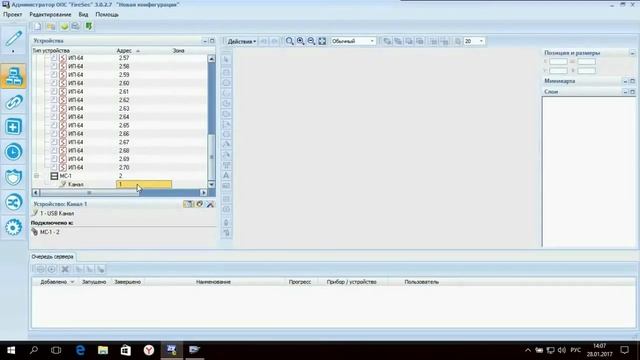Click the green arrow toolbar icon
The height and width of the screenshot is (360, 640).
tap(89, 27)
